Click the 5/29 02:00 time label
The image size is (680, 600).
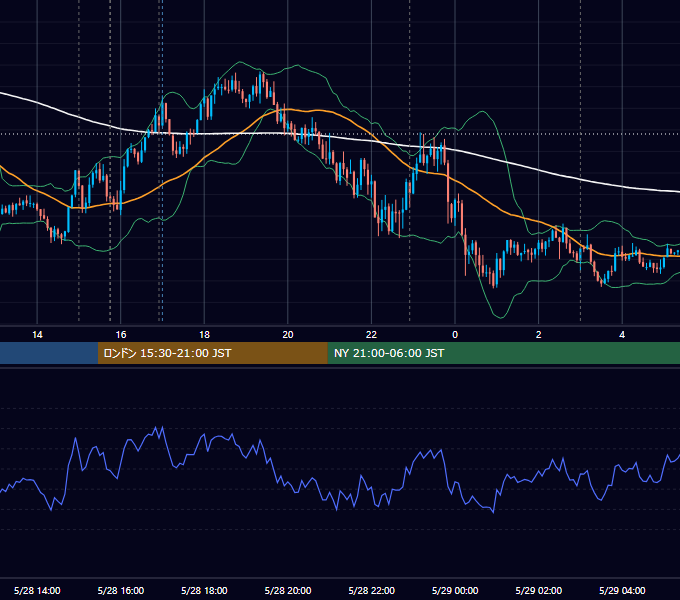(539, 590)
